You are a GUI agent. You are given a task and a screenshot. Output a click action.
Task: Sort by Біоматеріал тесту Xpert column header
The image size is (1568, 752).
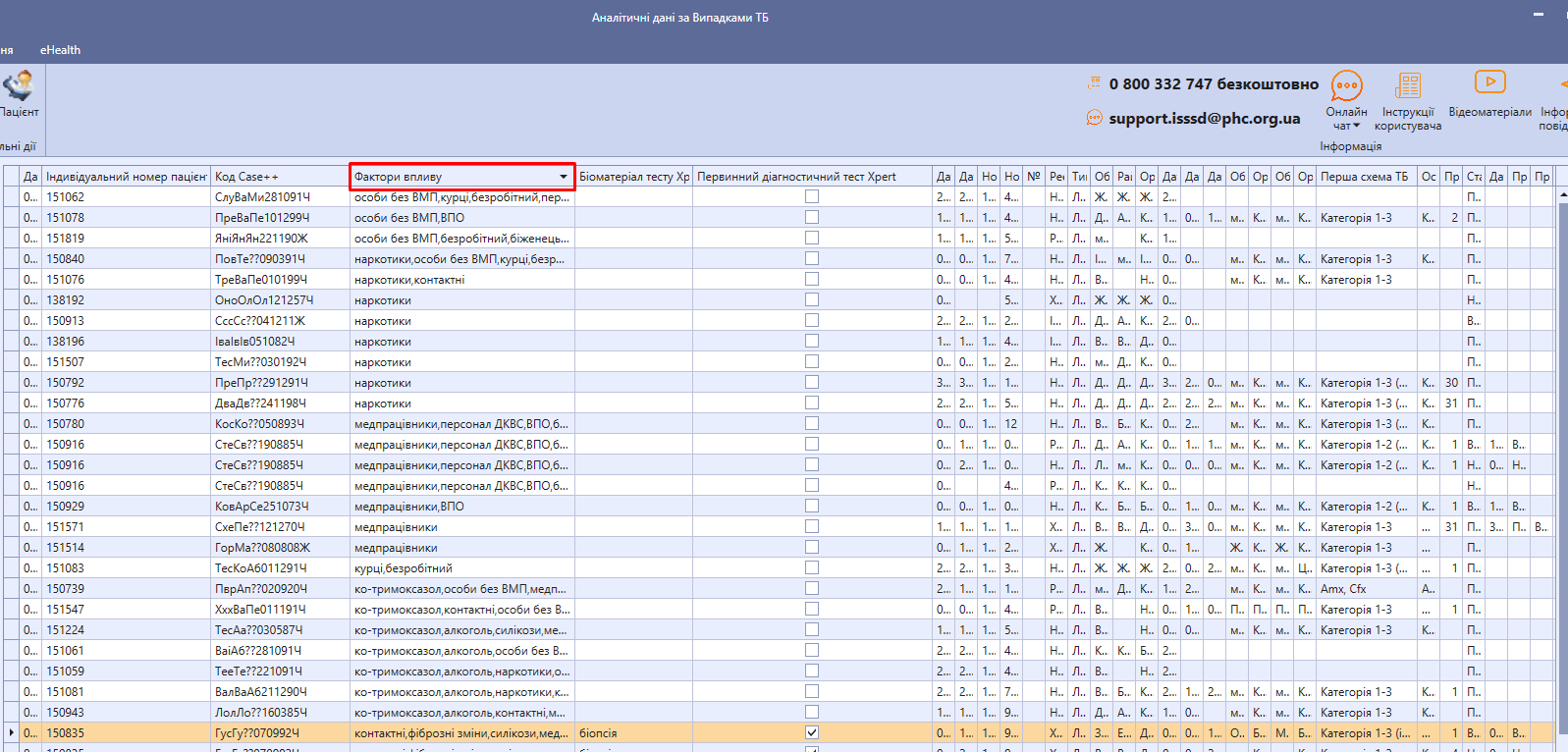click(x=633, y=177)
